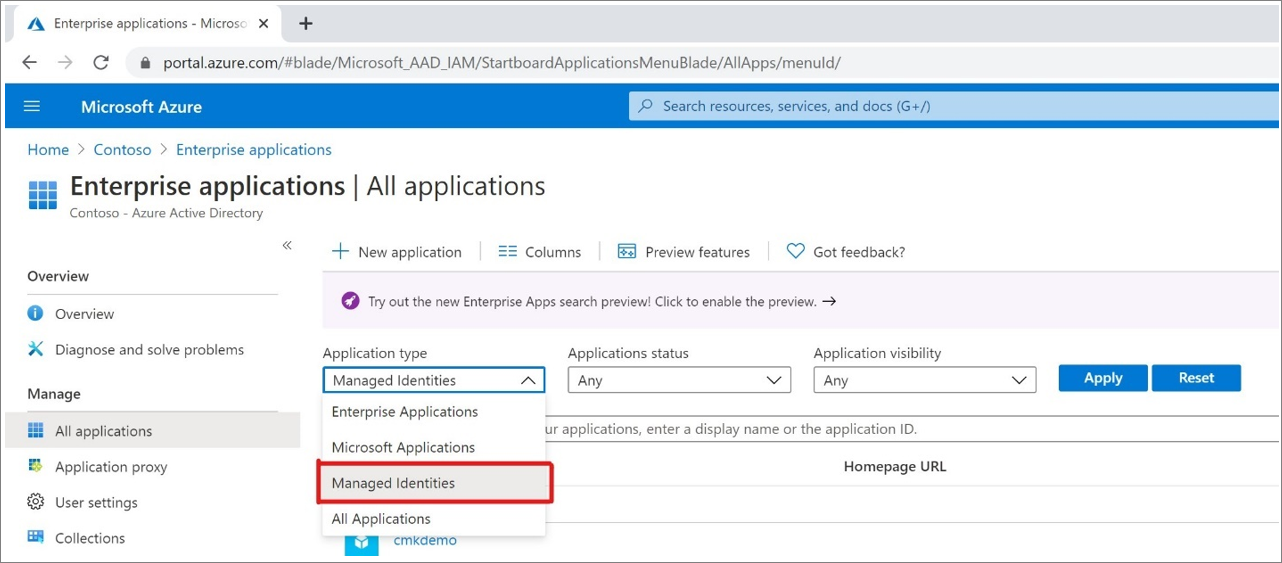Choose Enterprise Applications option in list

tap(405, 412)
